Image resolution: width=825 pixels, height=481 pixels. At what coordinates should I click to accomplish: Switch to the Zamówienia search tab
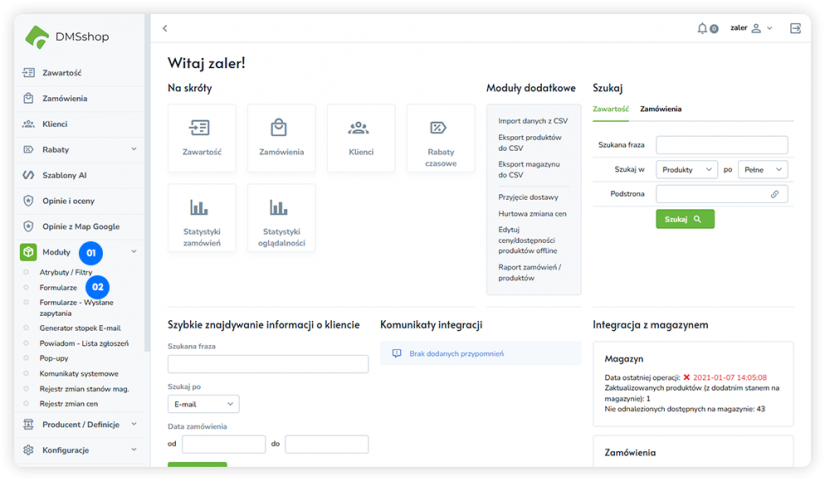661,109
